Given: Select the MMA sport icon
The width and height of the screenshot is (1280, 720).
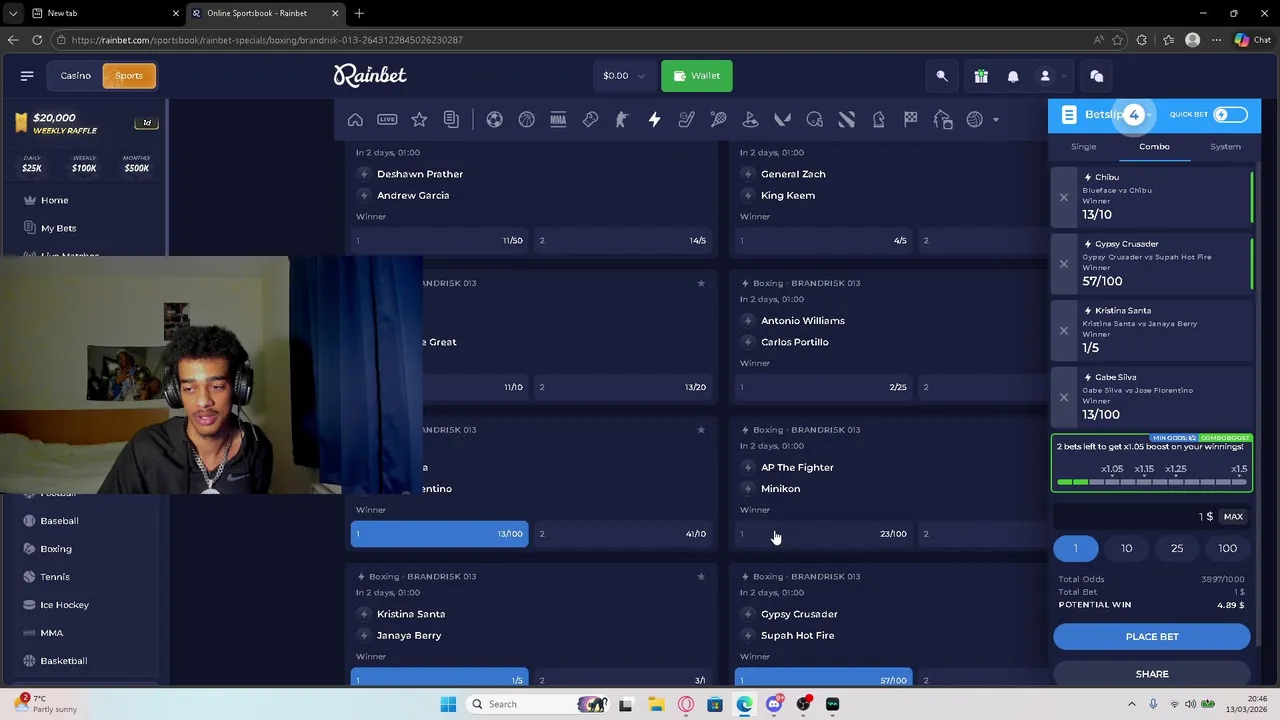Looking at the screenshot, I should [x=558, y=120].
